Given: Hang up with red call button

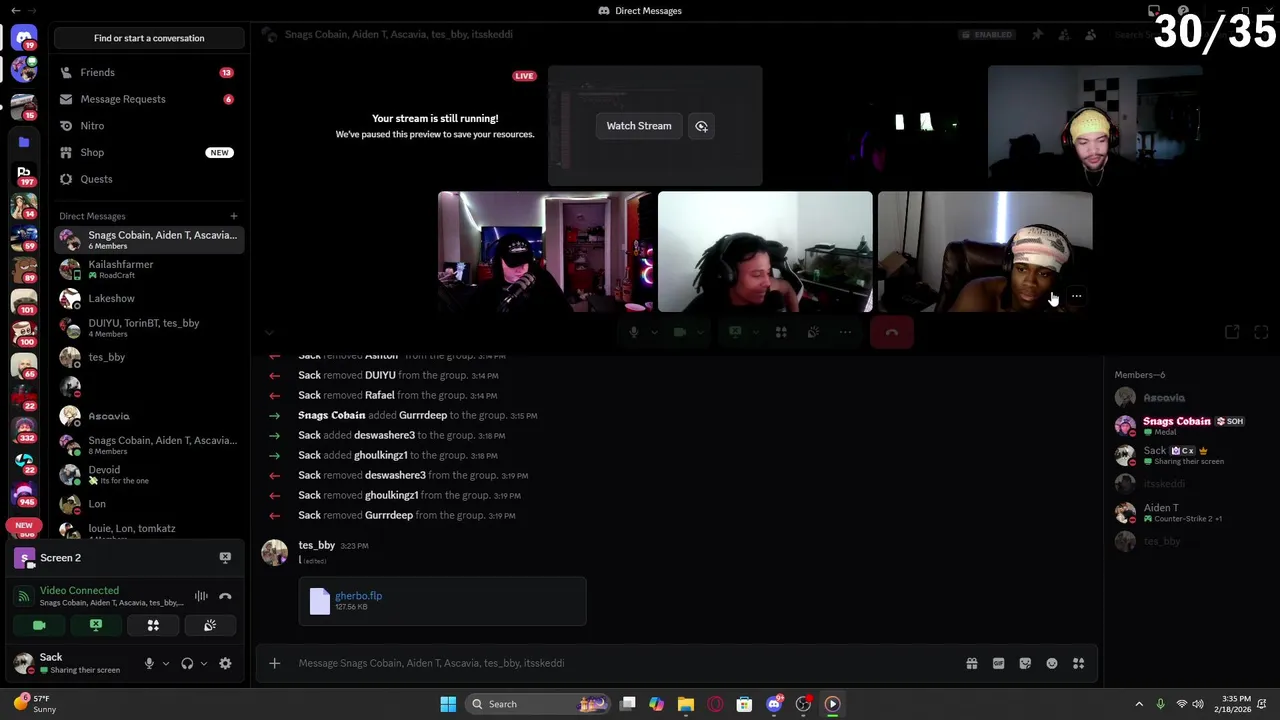Looking at the screenshot, I should (x=891, y=333).
